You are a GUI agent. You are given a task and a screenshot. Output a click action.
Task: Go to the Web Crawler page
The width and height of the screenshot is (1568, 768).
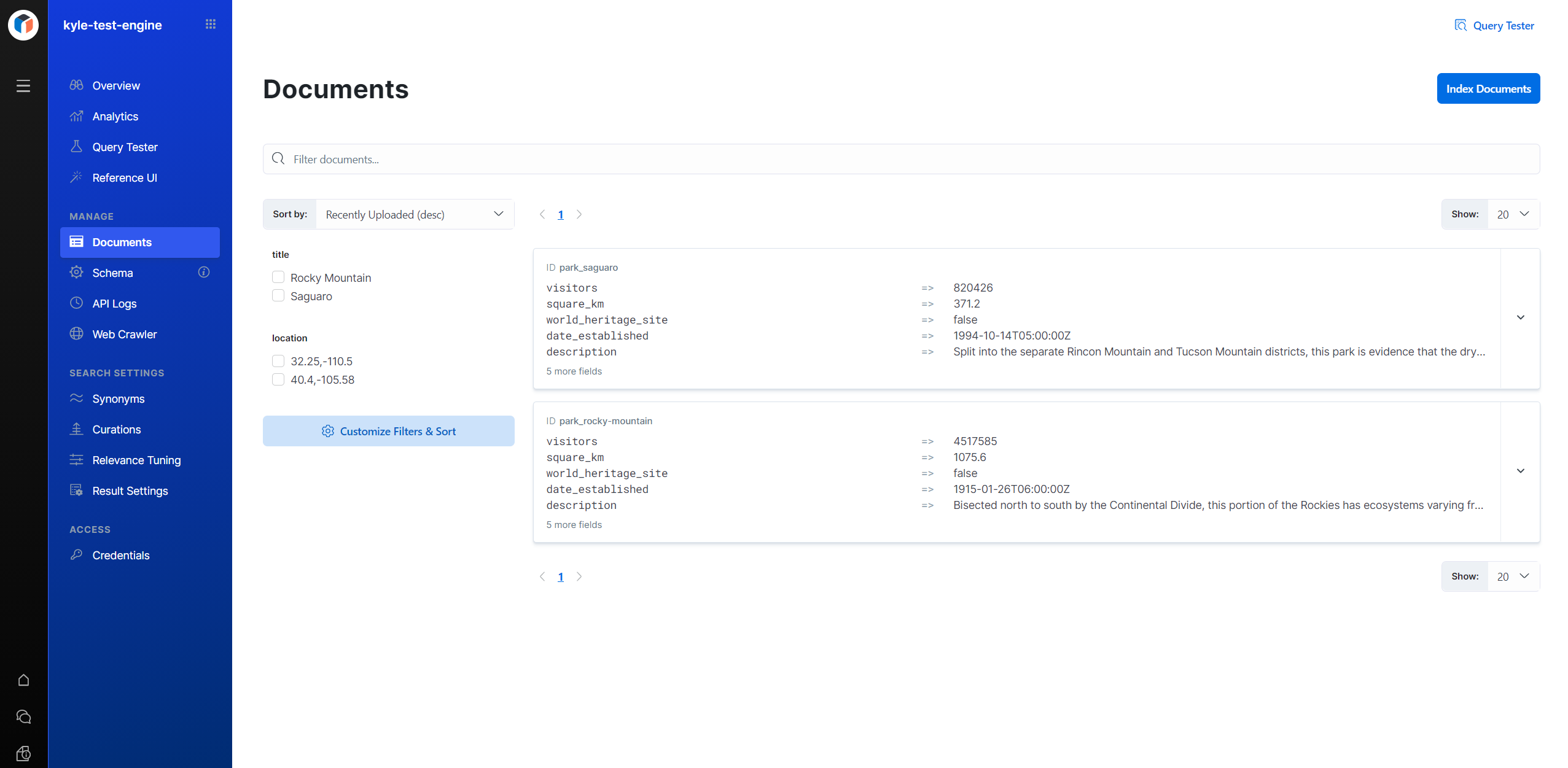coord(125,334)
